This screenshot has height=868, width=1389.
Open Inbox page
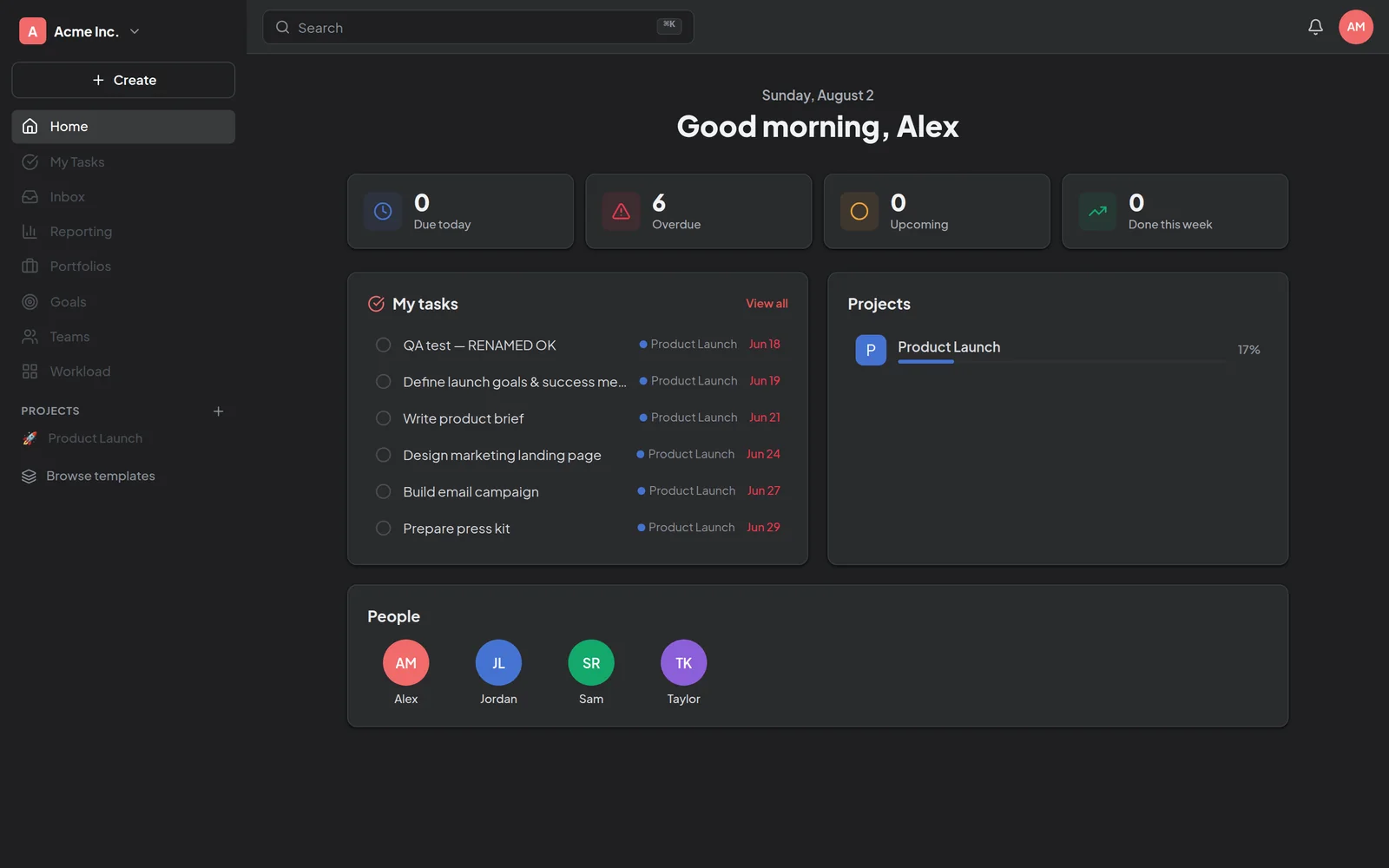(x=123, y=197)
